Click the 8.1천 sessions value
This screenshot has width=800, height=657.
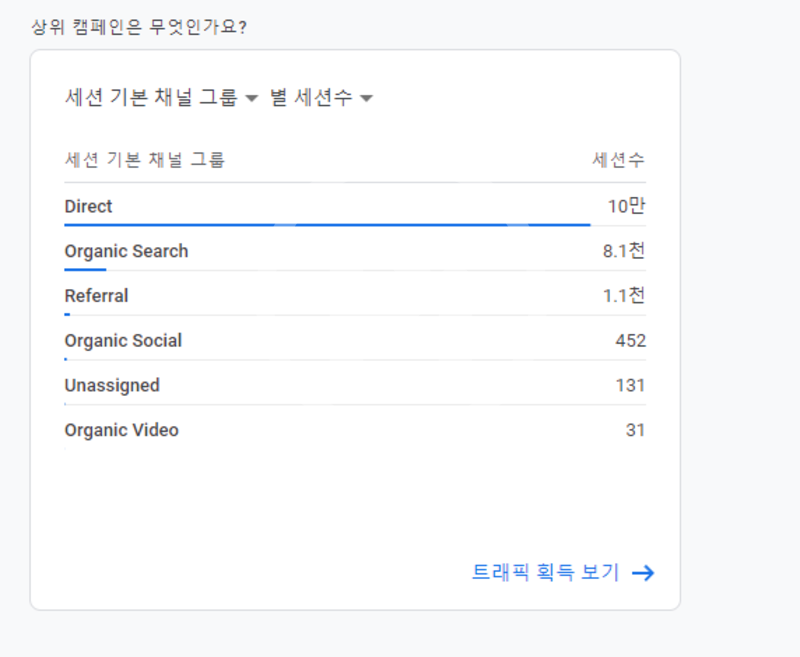(x=623, y=251)
